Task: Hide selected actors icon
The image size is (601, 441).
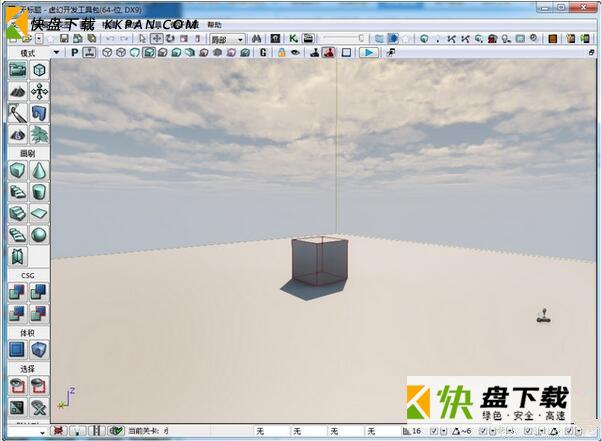Action: coord(39,386)
